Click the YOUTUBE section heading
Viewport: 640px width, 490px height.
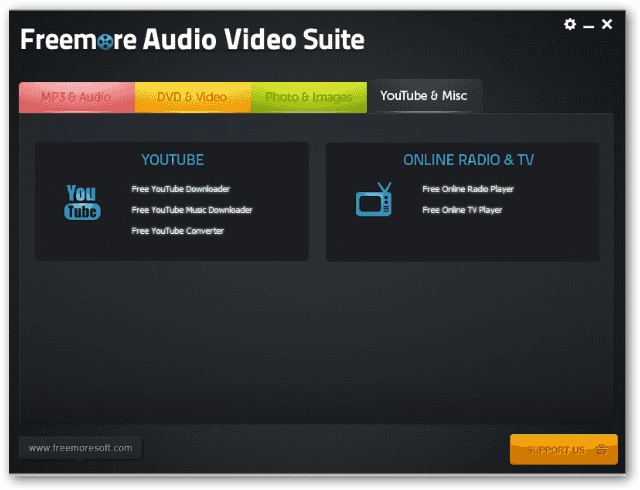173,160
